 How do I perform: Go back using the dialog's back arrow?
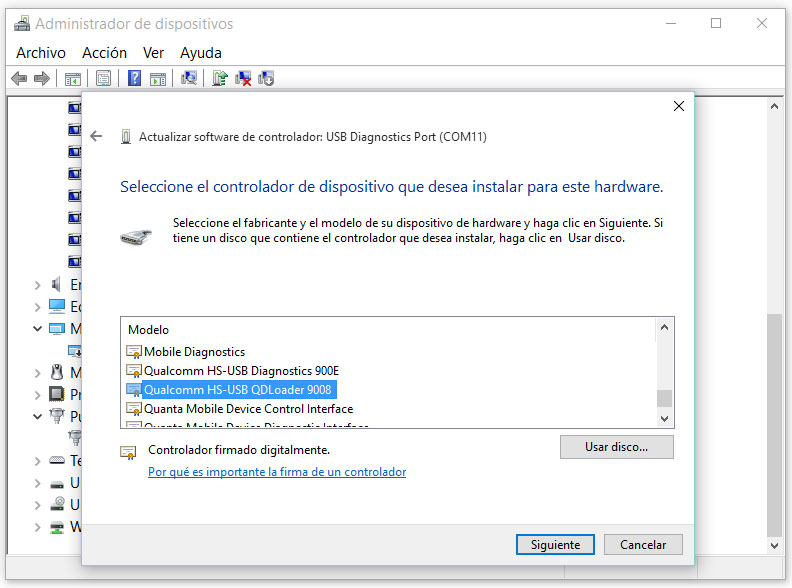click(x=96, y=136)
